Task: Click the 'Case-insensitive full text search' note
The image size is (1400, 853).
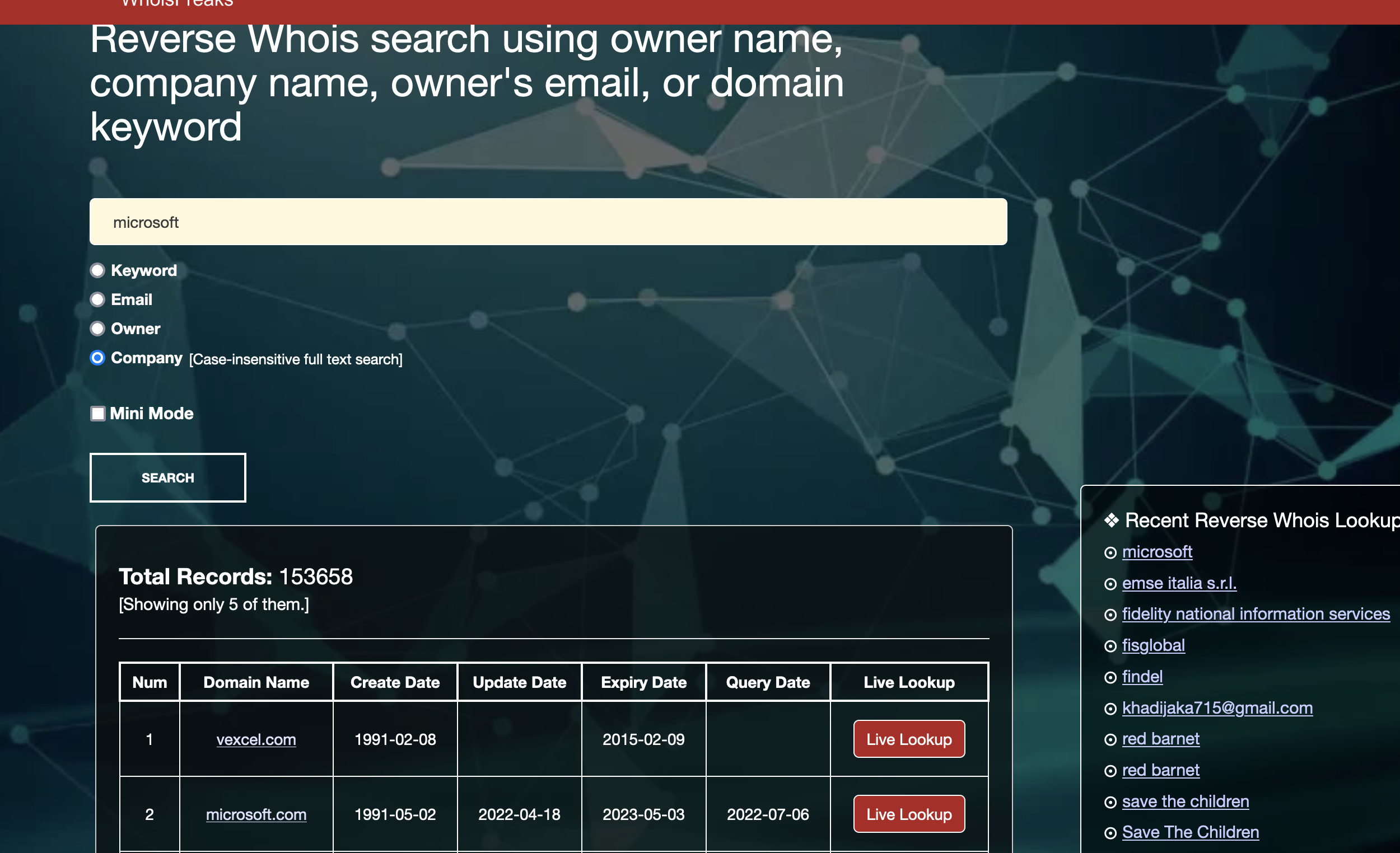Action: pyautogui.click(x=296, y=359)
